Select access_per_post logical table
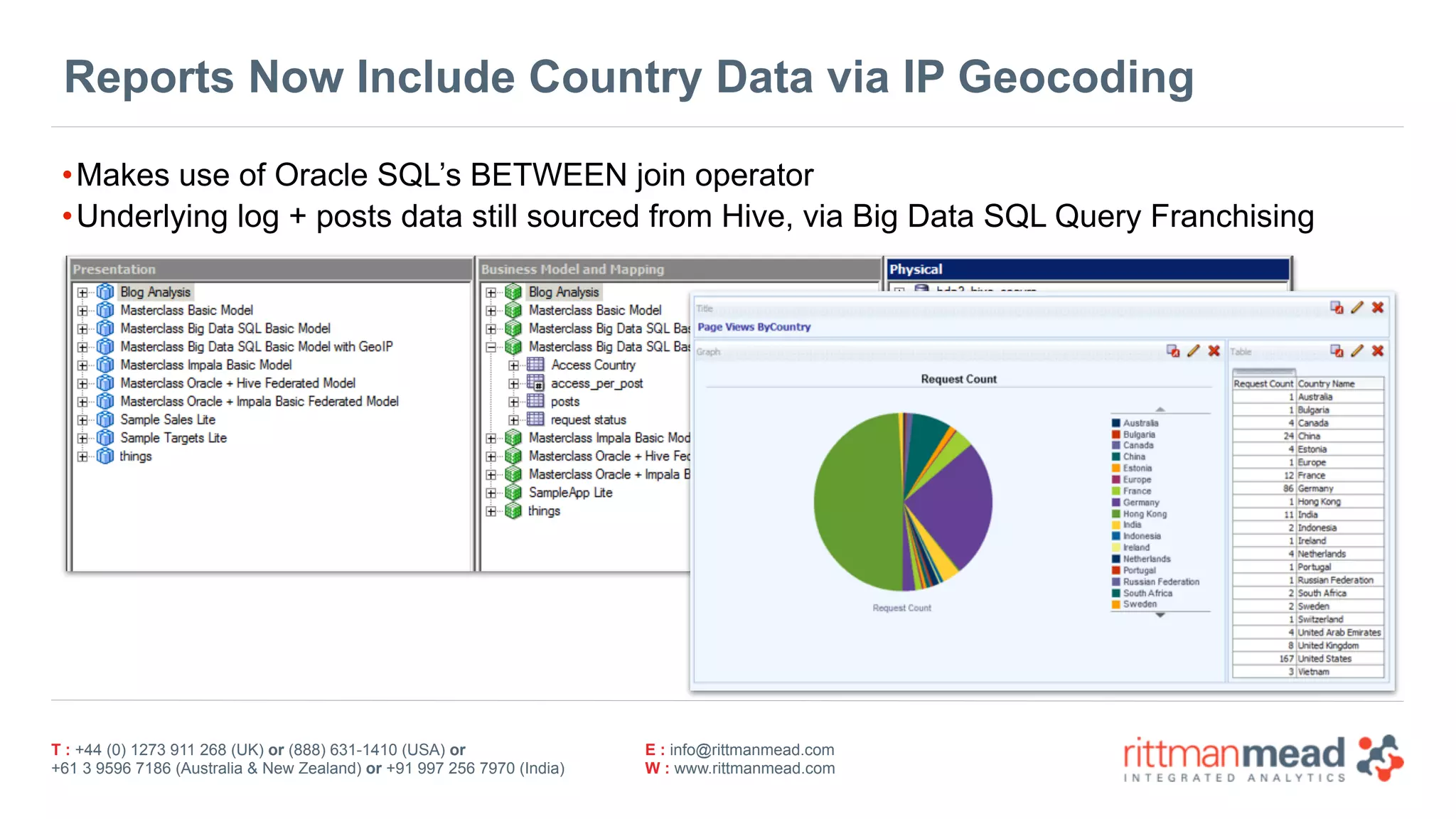1456x819 pixels. click(596, 383)
